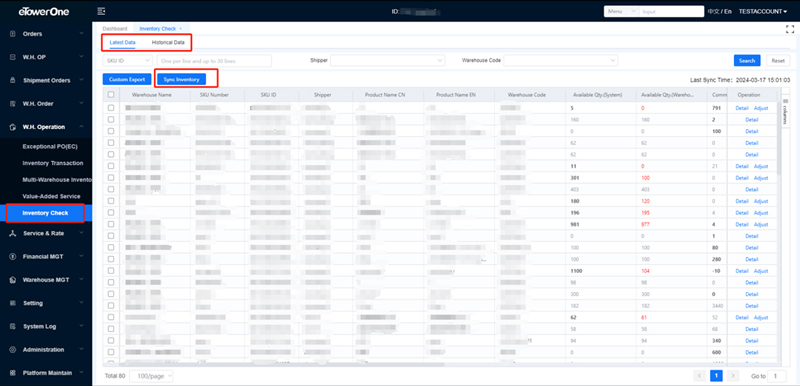Screen dimensions: 800x386
Task: Check the row with Available Qty 11
Action: [x=111, y=166]
